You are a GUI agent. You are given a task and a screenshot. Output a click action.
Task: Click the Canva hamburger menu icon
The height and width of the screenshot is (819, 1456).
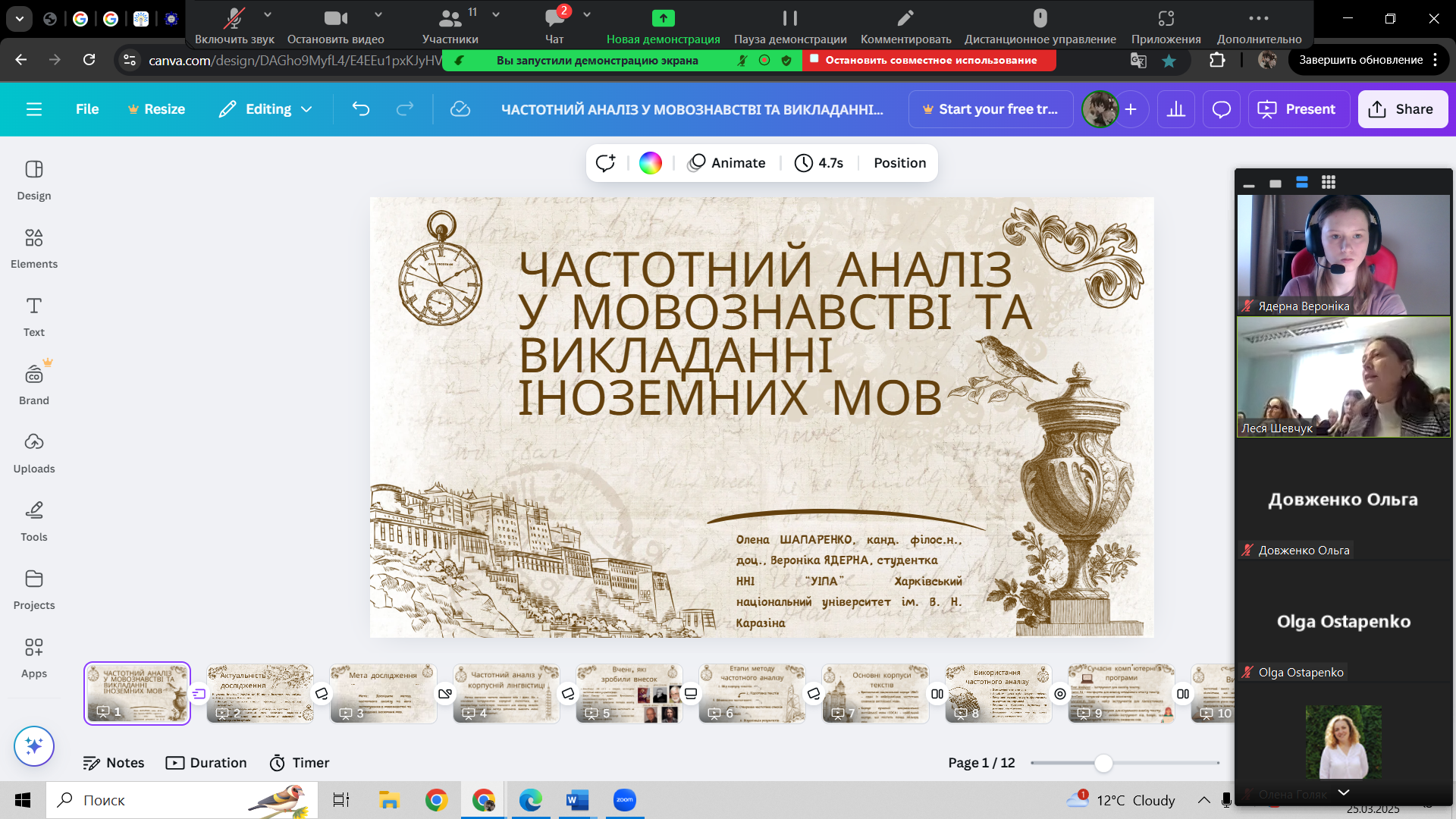pos(34,109)
